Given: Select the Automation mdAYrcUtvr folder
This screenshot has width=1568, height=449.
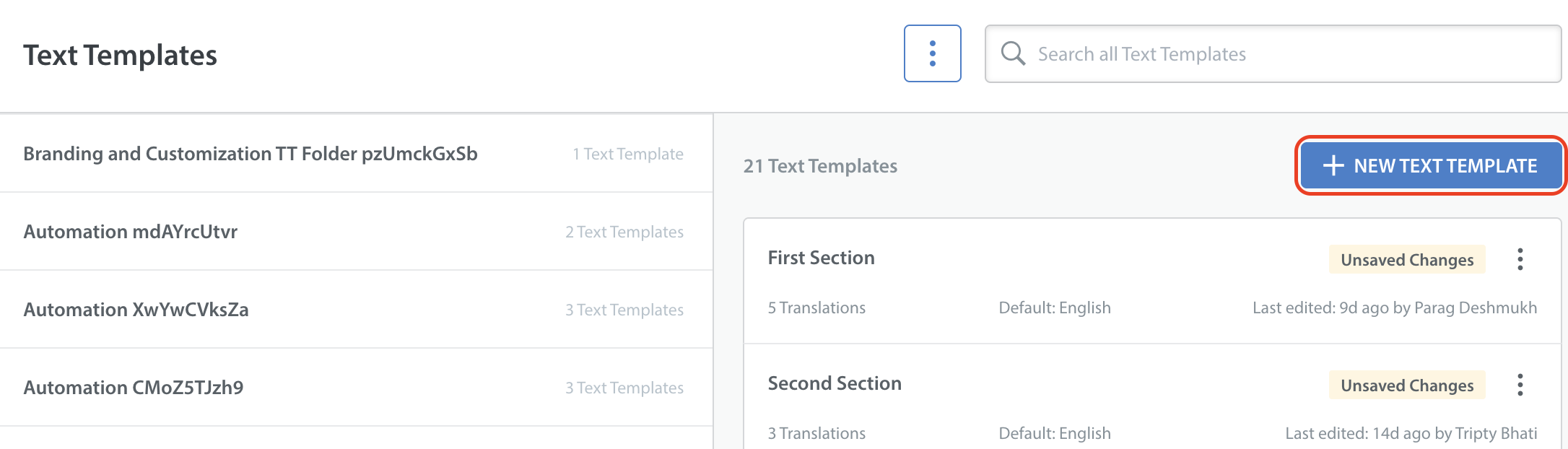Looking at the screenshot, I should (131, 232).
